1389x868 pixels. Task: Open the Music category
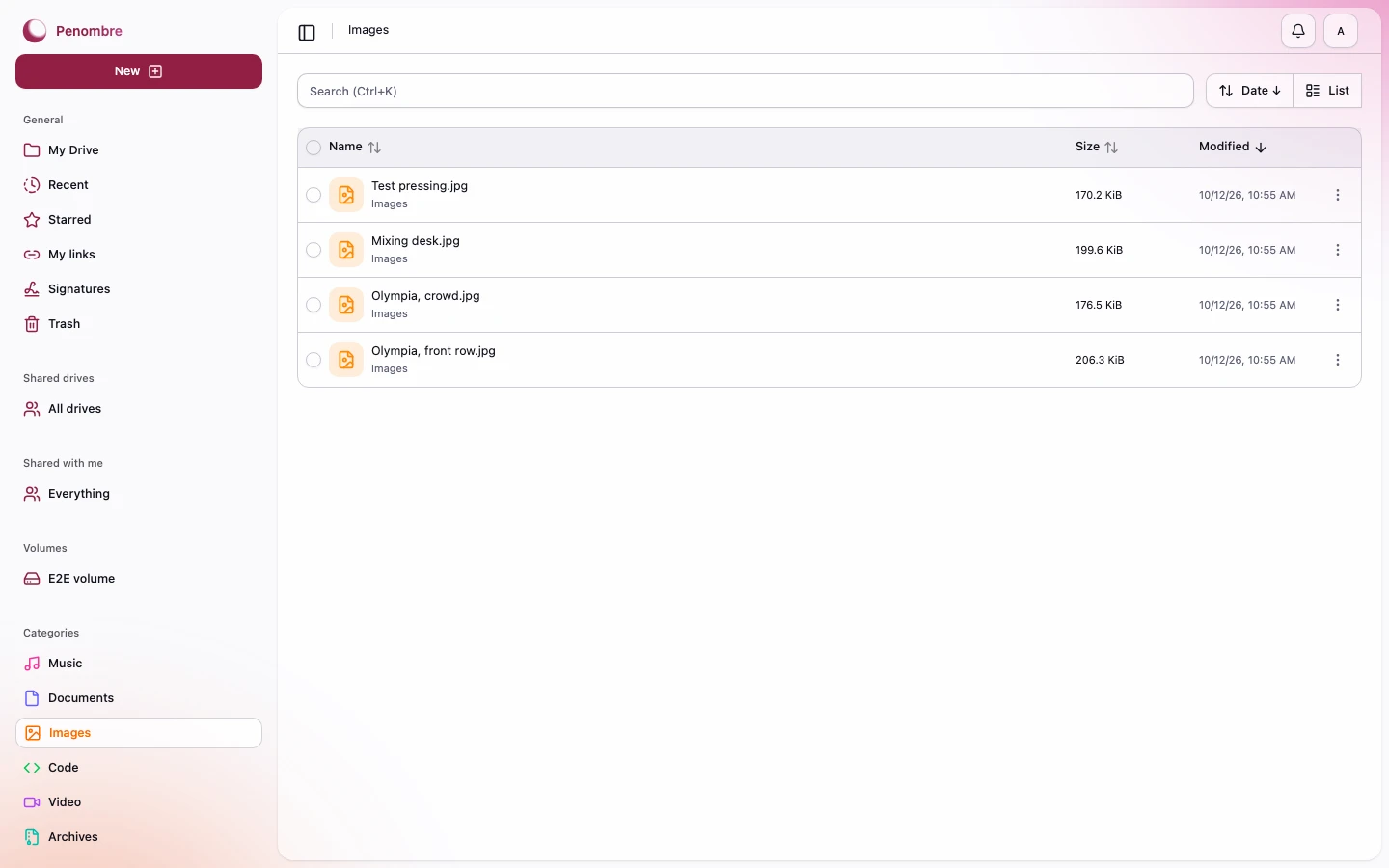click(139, 664)
